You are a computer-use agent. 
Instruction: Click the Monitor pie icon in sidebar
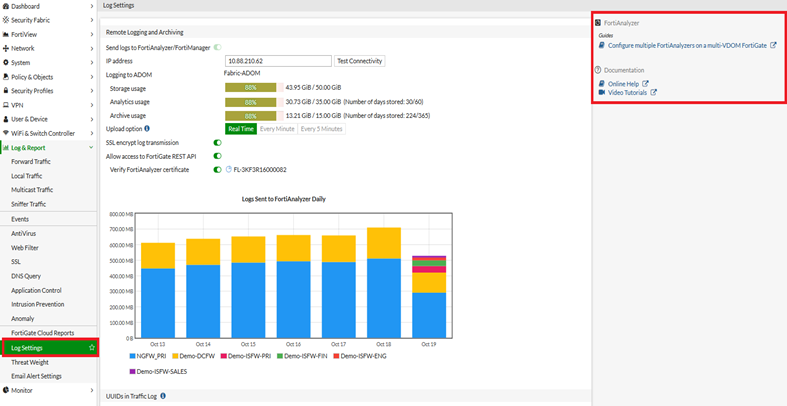coord(6,390)
